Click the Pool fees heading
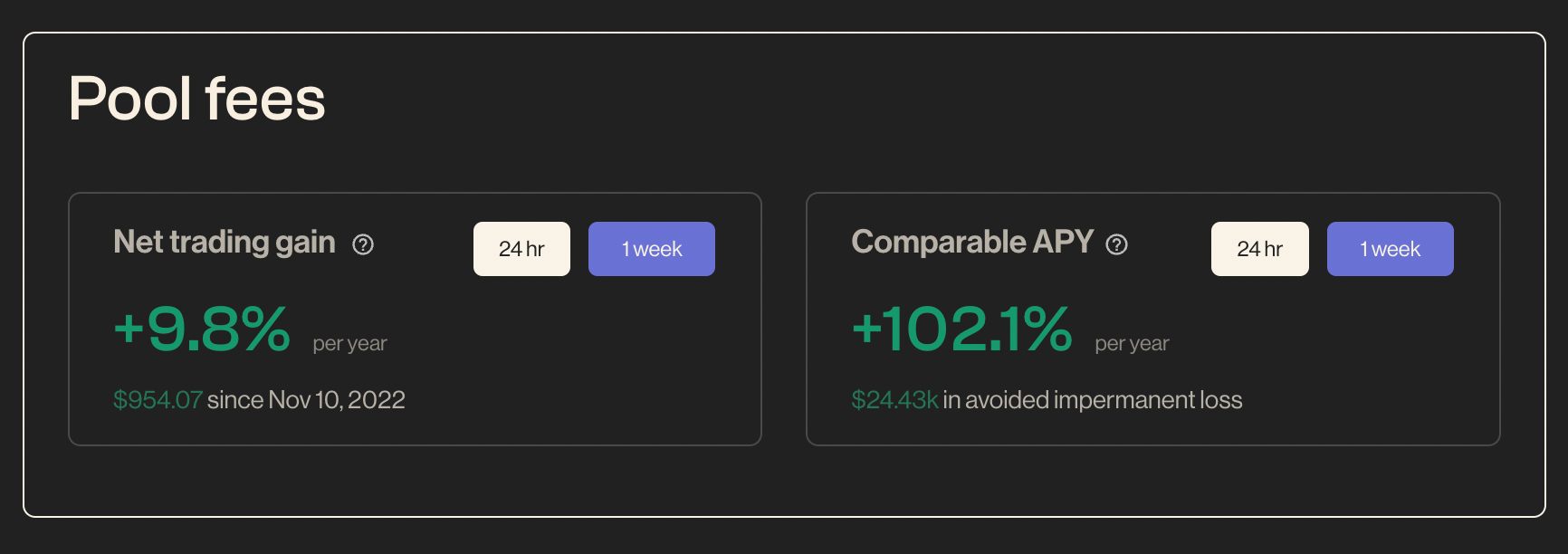 click(197, 99)
